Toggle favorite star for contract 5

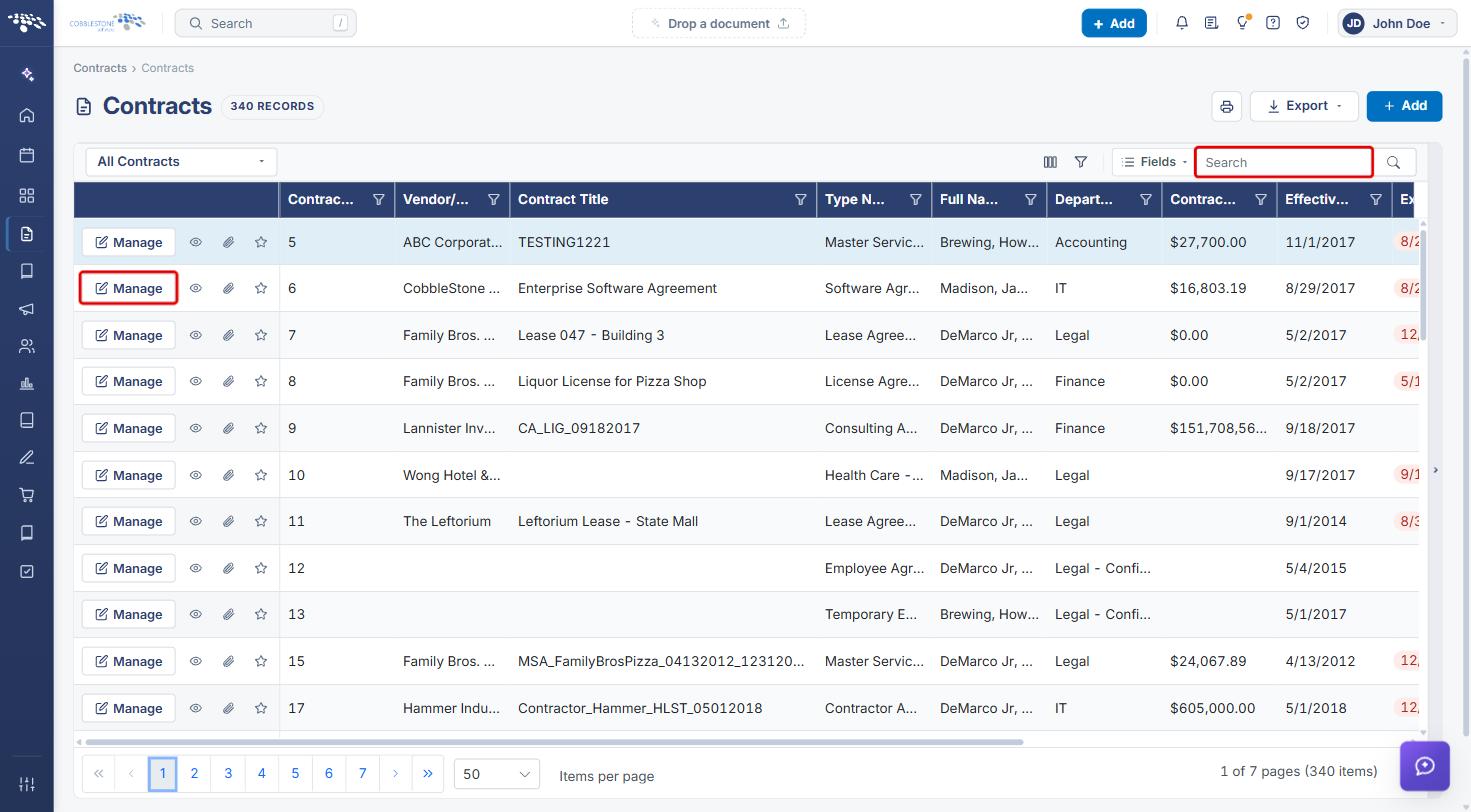261,242
